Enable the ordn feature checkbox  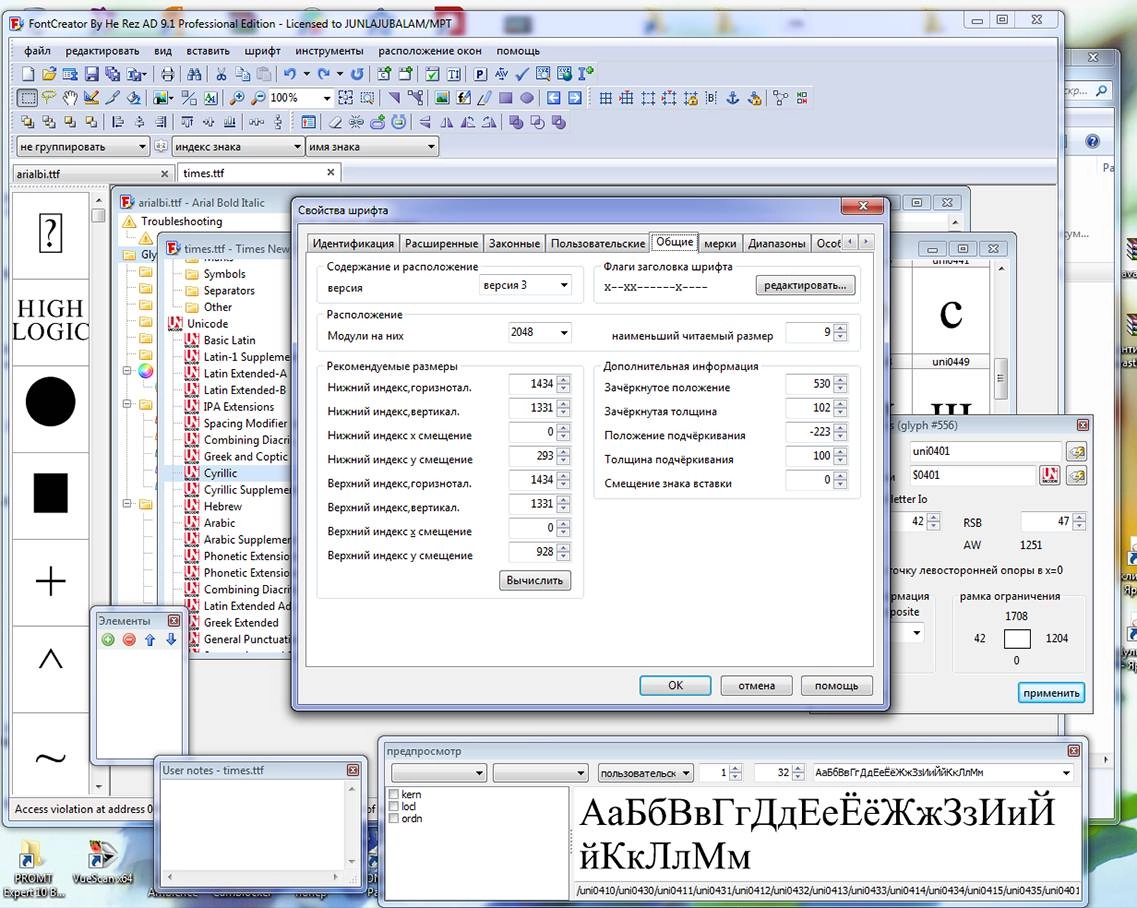394,818
